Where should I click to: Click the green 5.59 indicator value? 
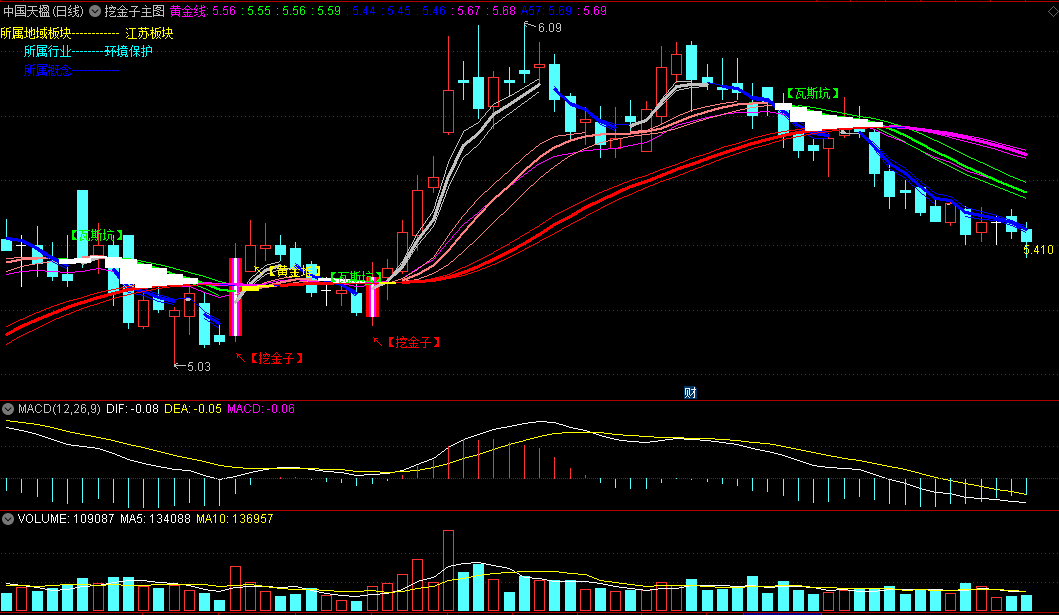329,11
